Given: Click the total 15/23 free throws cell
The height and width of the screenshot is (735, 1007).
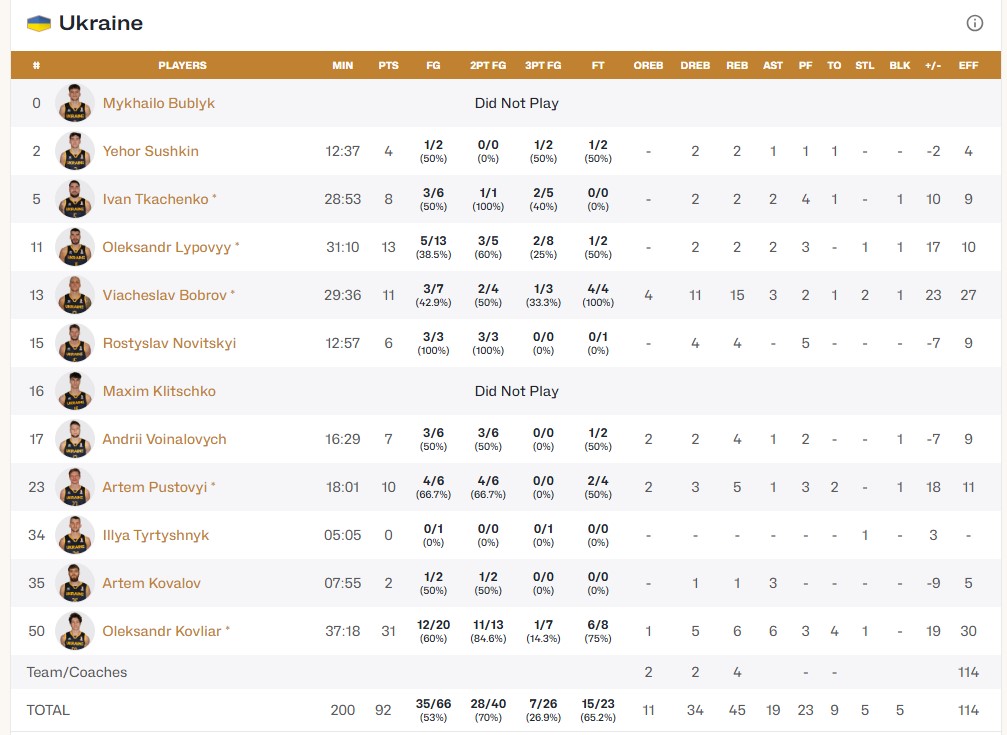Looking at the screenshot, I should [598, 710].
